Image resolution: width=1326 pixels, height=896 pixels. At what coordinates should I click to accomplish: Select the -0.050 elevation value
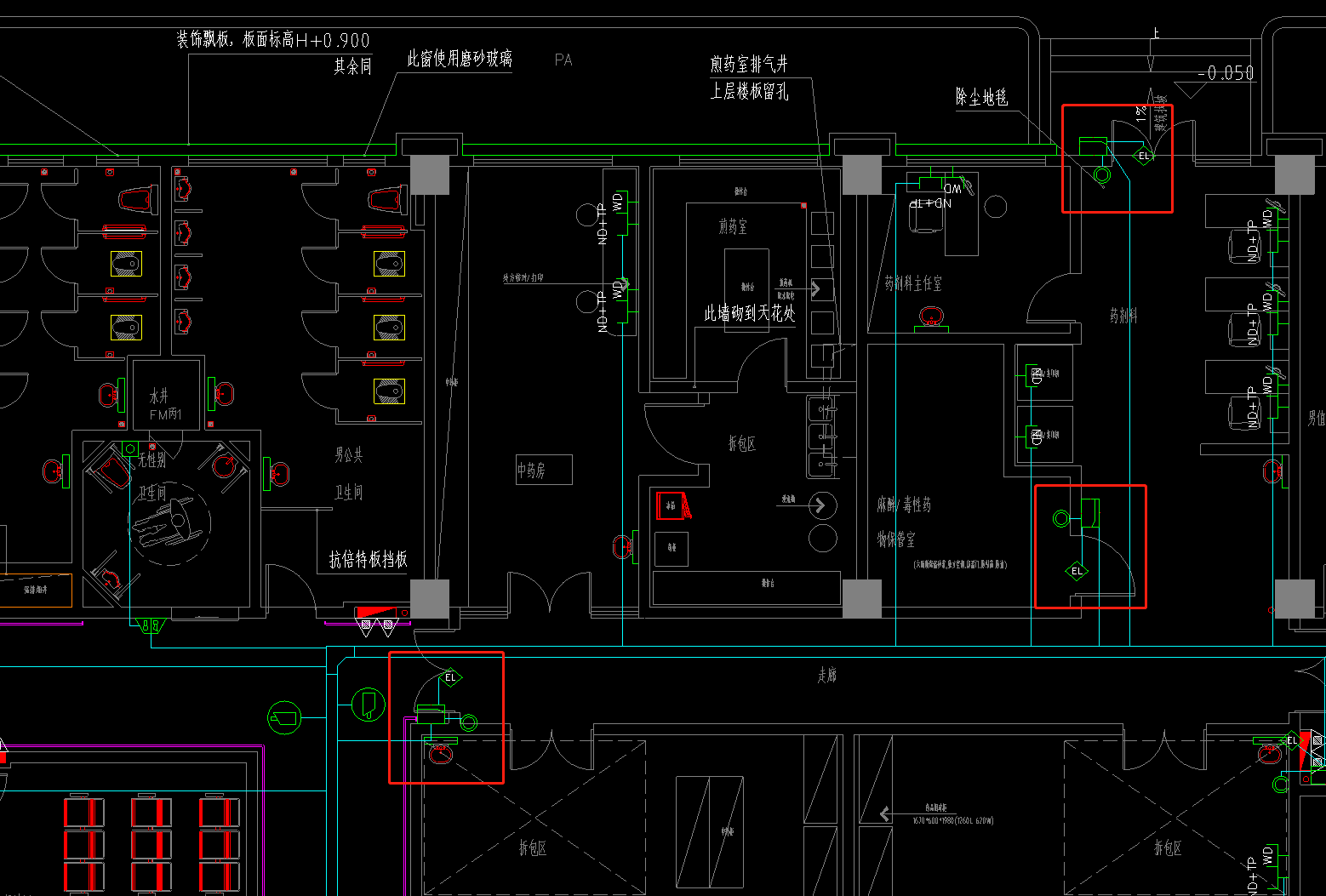pos(1226,73)
